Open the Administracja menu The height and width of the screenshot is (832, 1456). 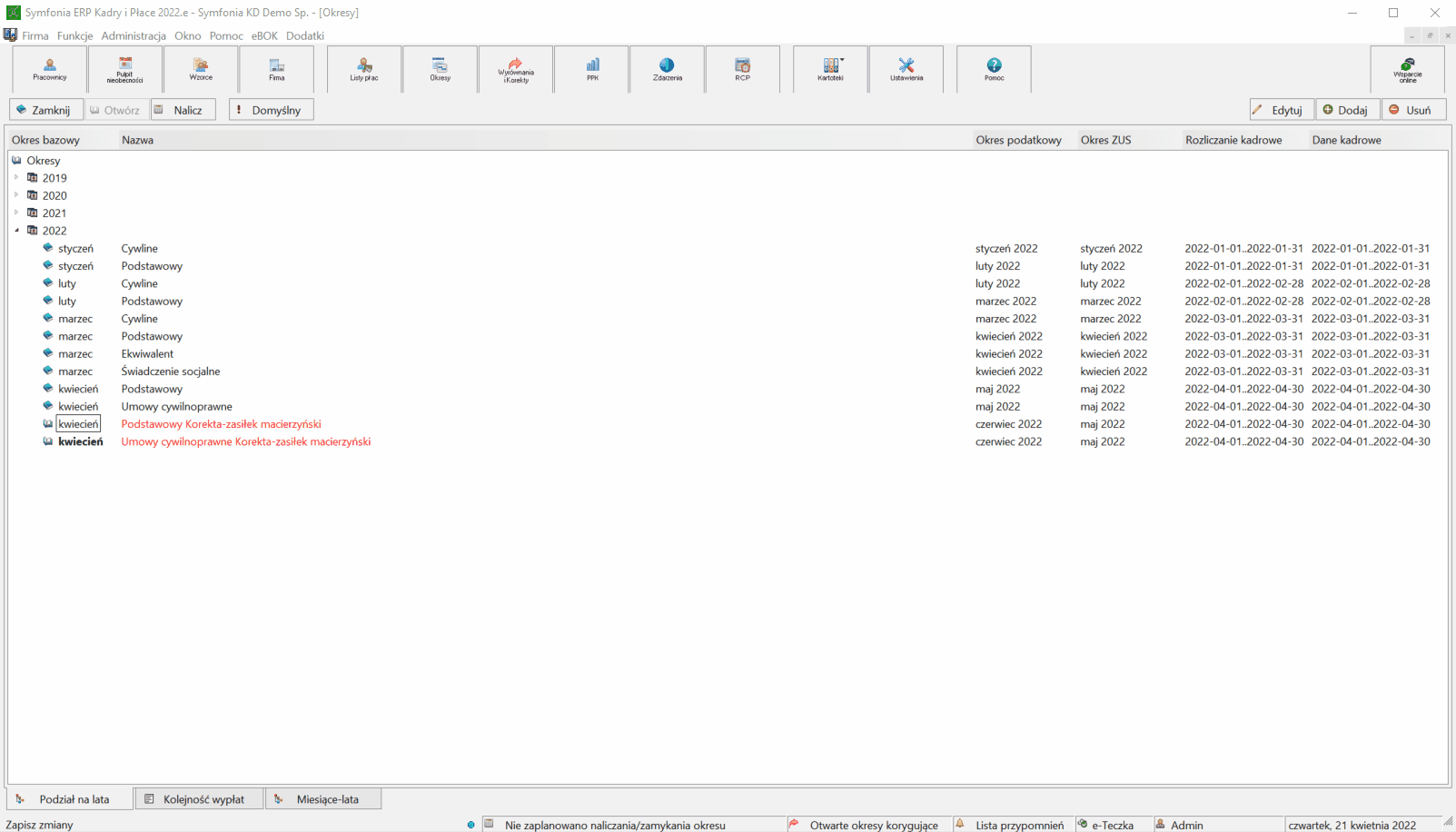tap(134, 35)
